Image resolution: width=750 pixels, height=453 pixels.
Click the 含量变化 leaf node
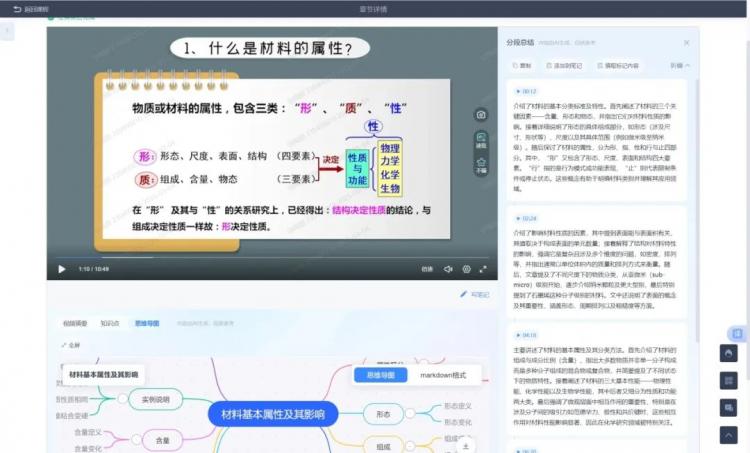pyautogui.click(x=88, y=449)
